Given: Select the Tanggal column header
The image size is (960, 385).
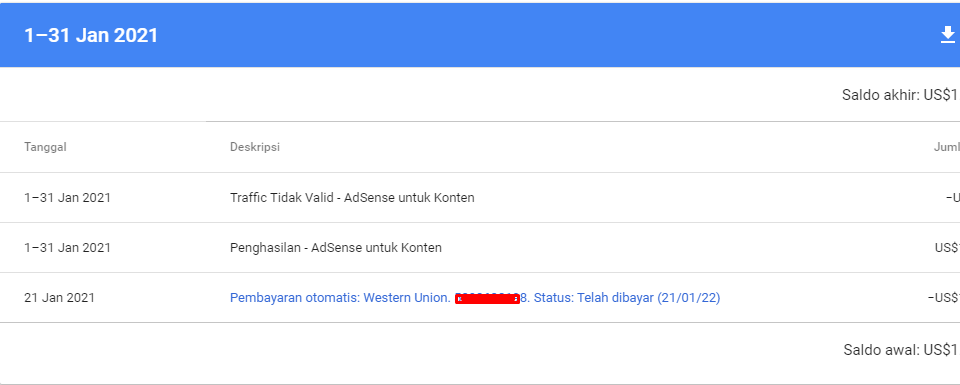Looking at the screenshot, I should (x=45, y=147).
